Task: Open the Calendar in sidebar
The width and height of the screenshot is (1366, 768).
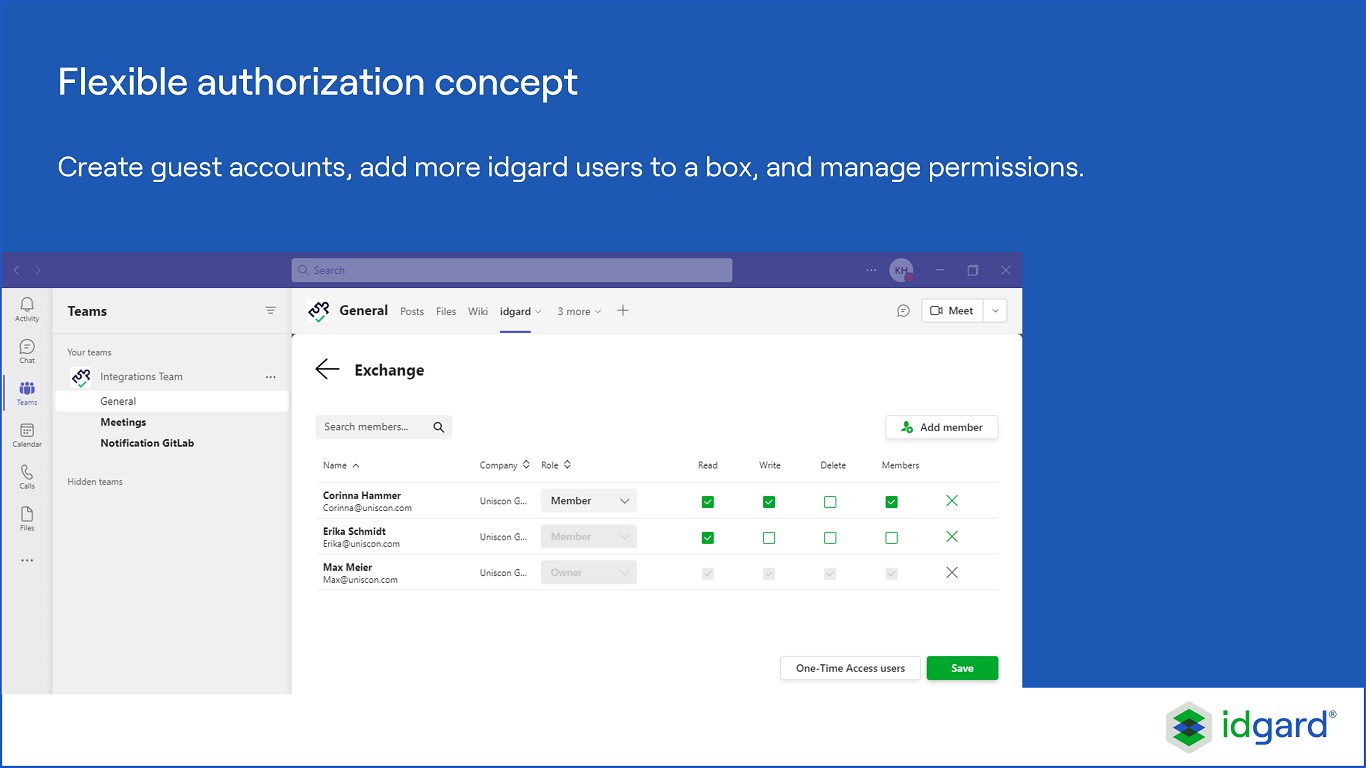Action: pyautogui.click(x=27, y=435)
